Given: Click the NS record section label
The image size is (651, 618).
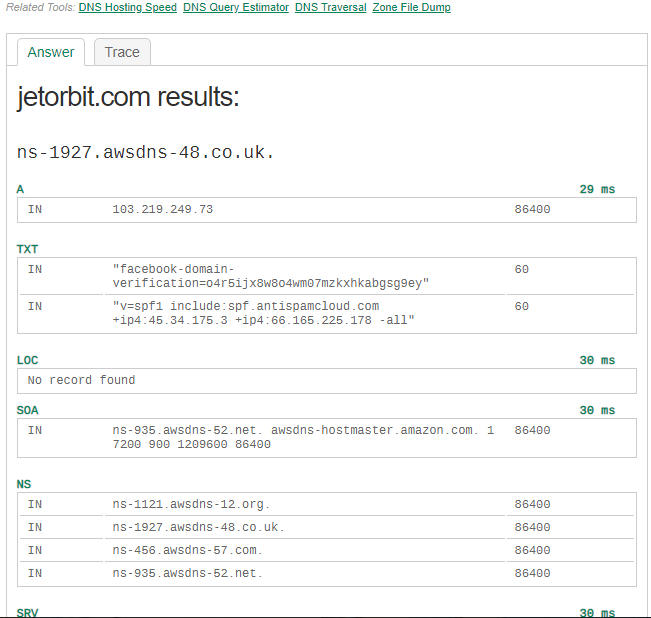Looking at the screenshot, I should click(x=24, y=484).
